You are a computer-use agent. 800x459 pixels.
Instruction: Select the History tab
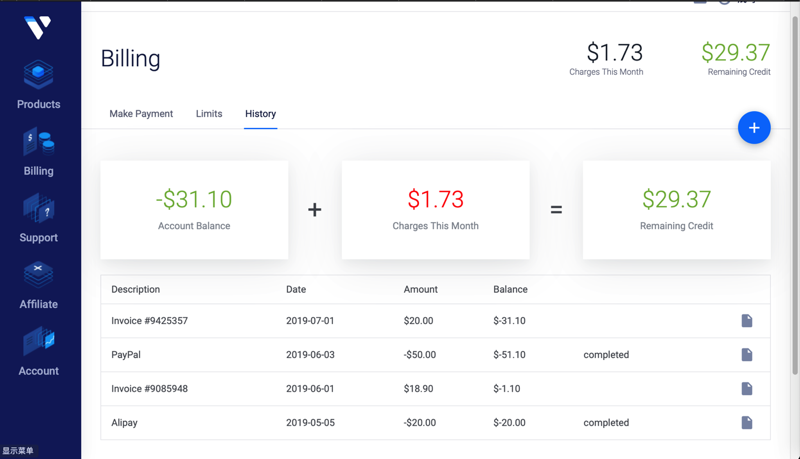click(260, 114)
